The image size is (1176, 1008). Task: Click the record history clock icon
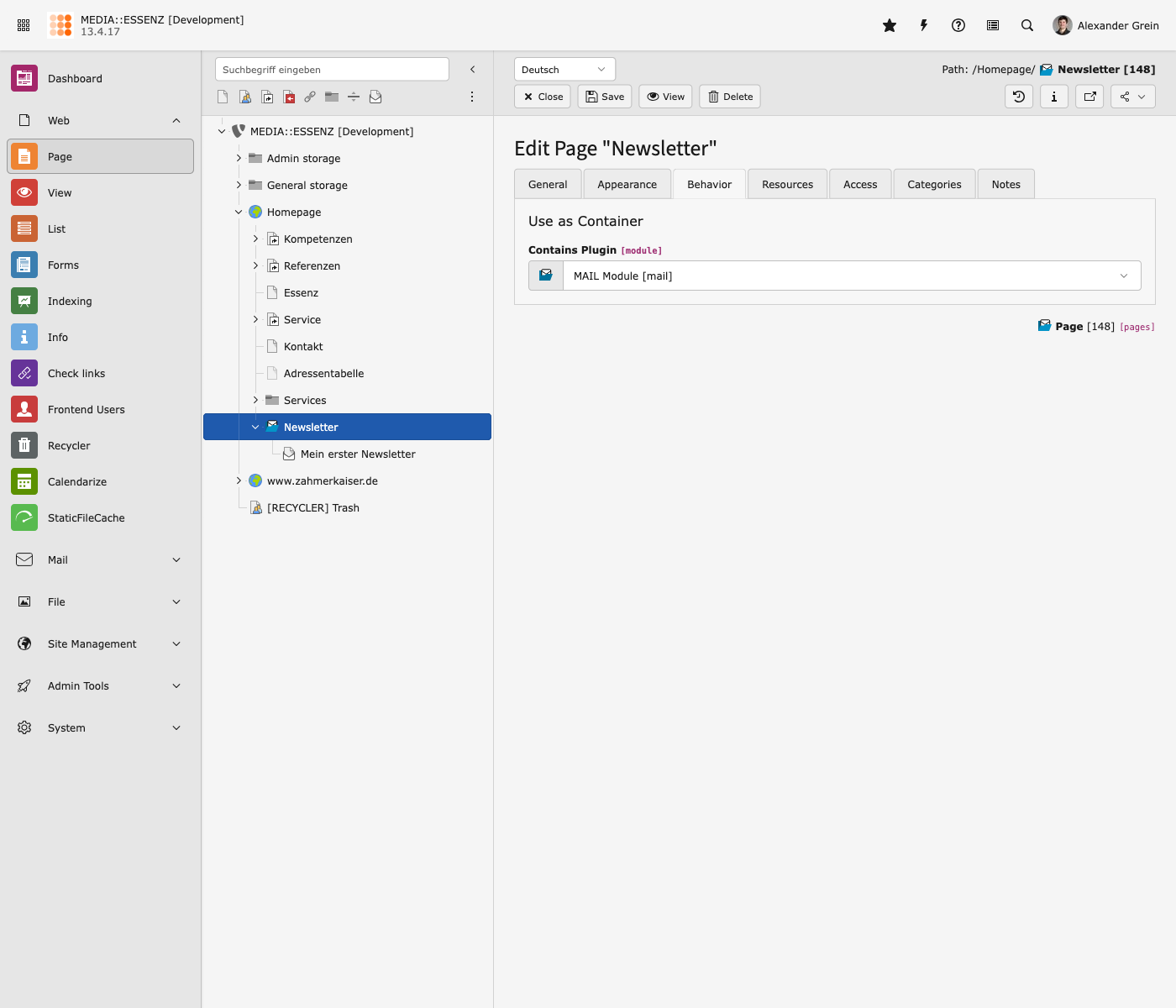tap(1019, 97)
